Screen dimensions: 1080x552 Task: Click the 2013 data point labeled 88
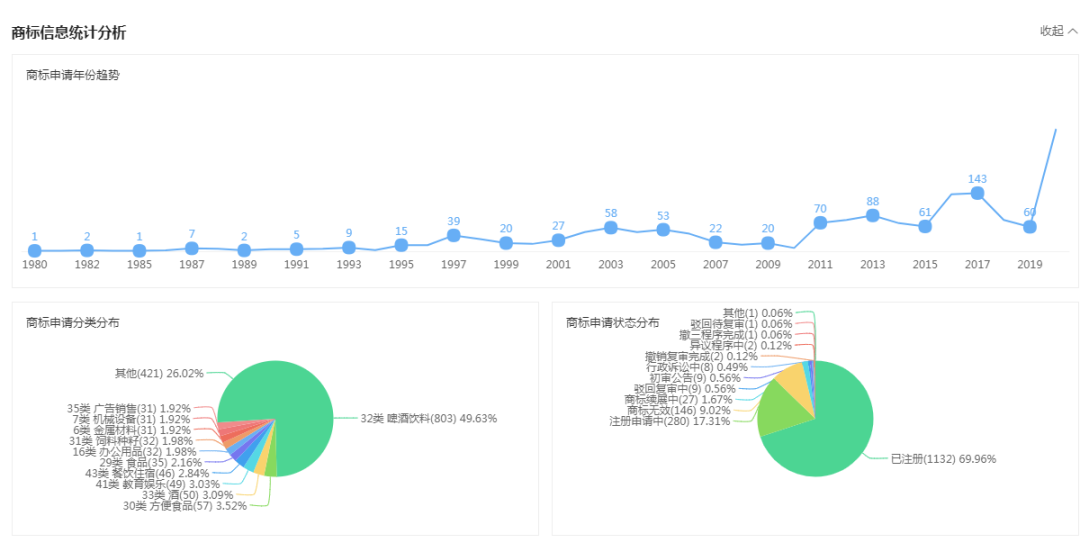point(873,215)
